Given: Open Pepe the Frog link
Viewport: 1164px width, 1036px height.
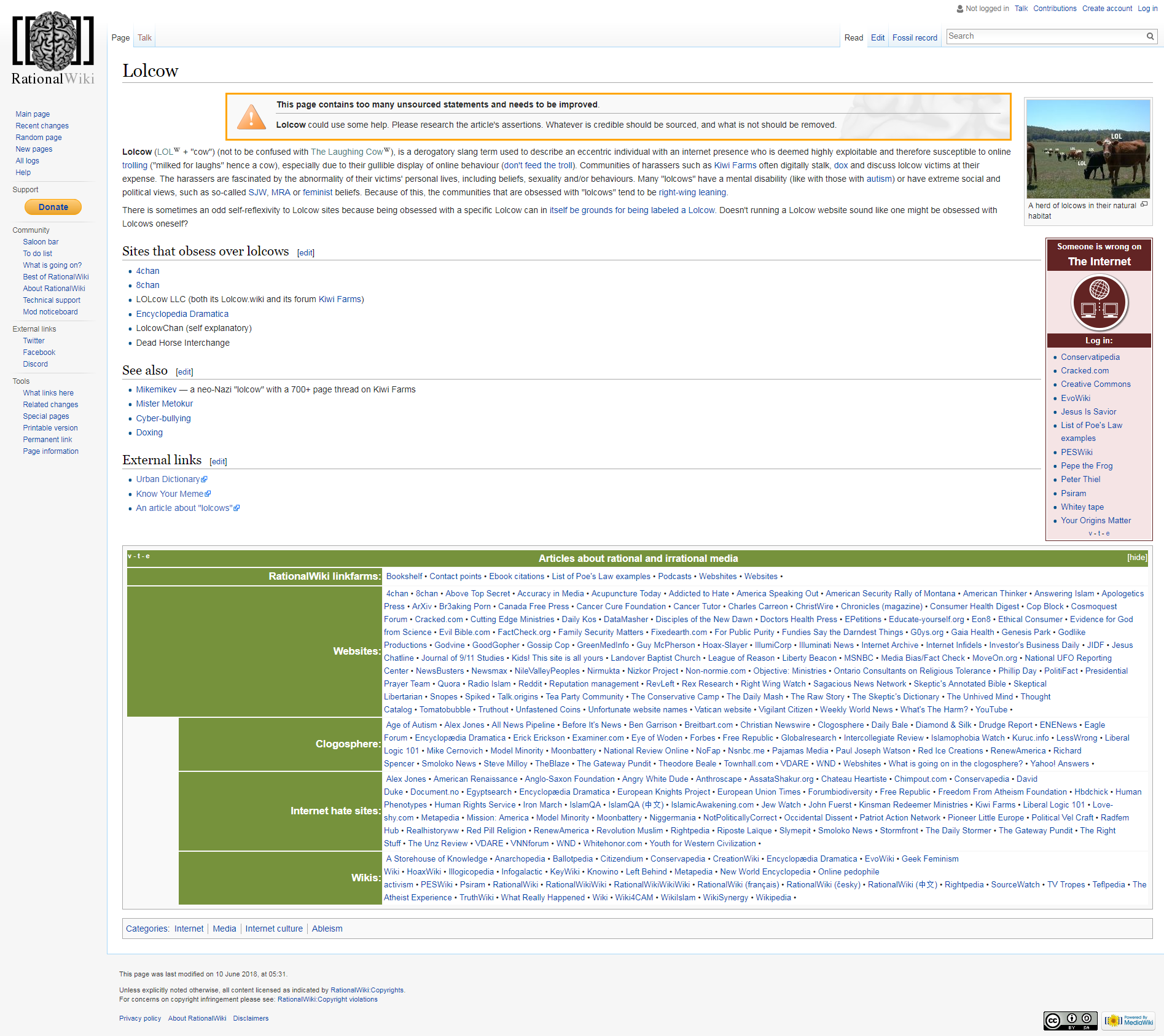Looking at the screenshot, I should [1087, 465].
